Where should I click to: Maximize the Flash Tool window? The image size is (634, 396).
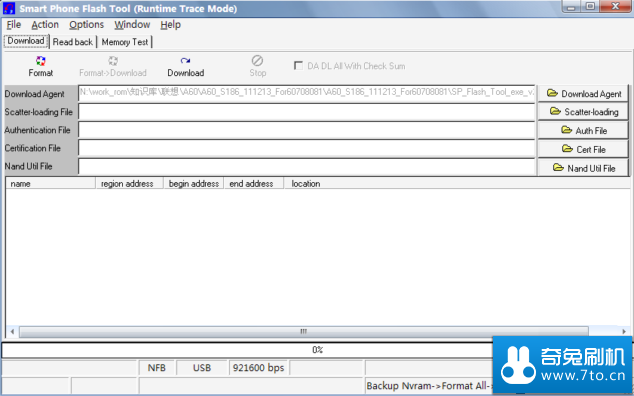coord(590,7)
